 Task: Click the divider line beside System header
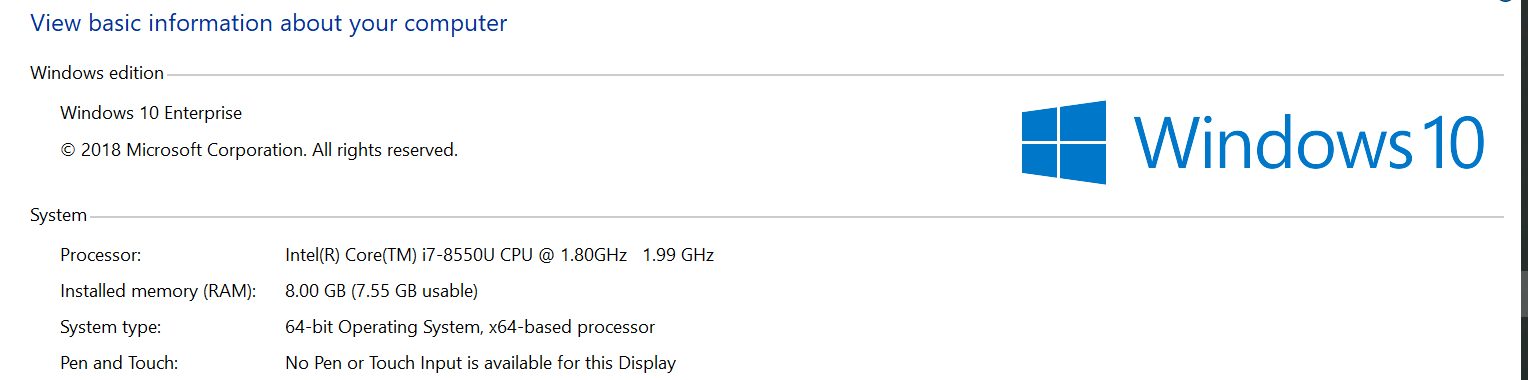pos(796,216)
